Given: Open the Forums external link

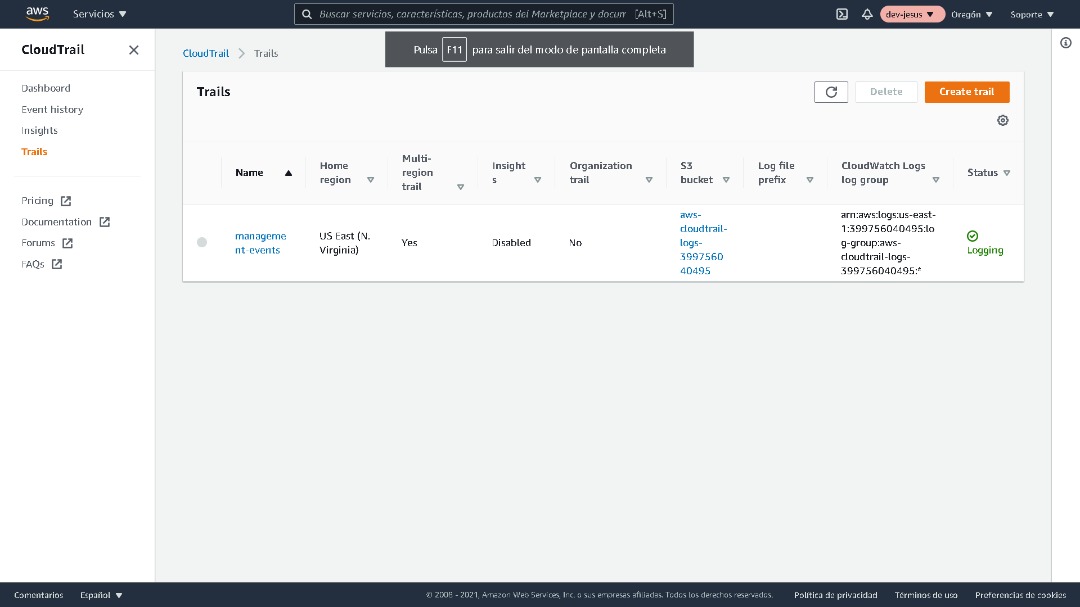Looking at the screenshot, I should 46,243.
